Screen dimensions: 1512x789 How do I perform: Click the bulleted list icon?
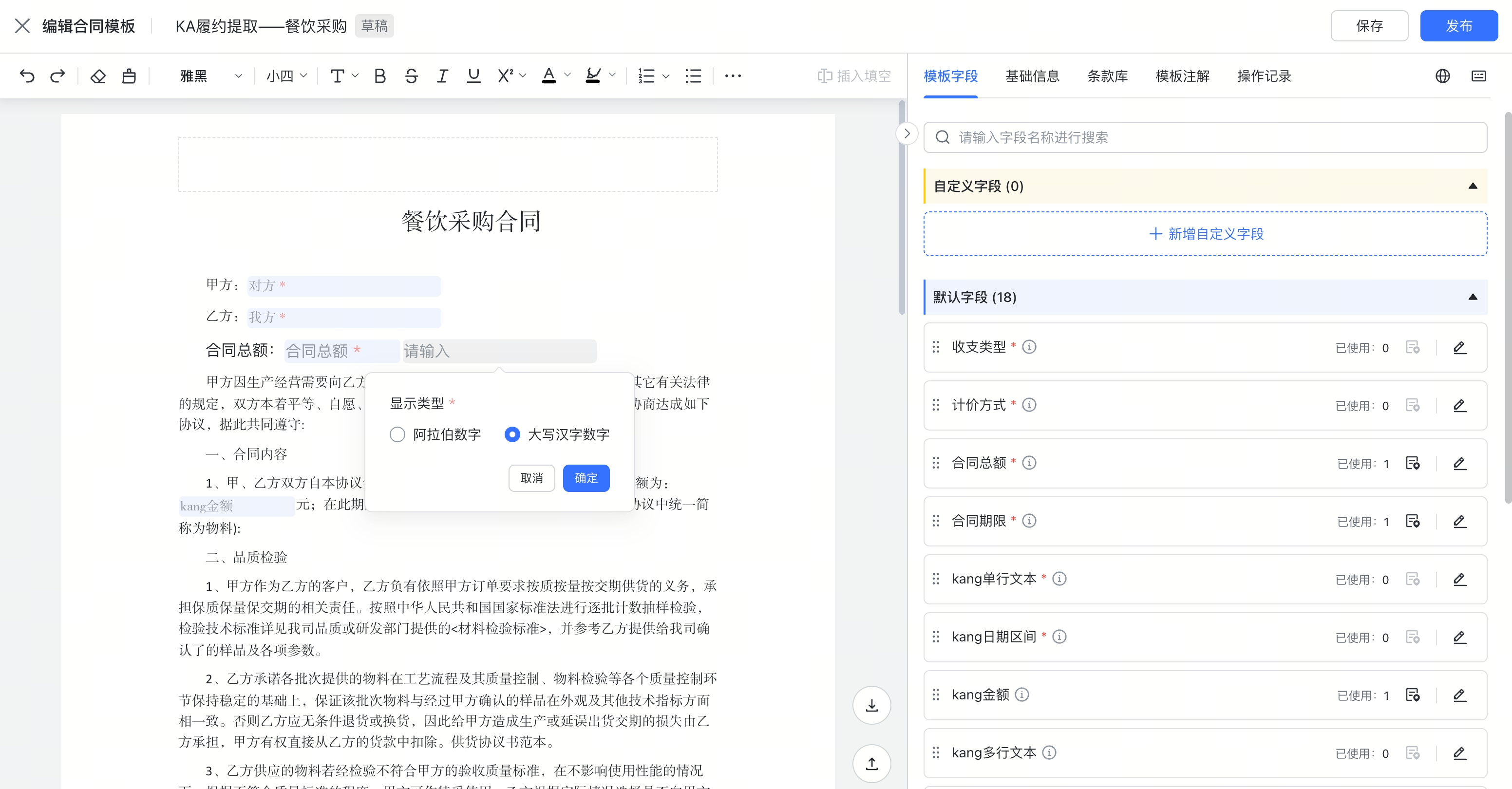693,75
